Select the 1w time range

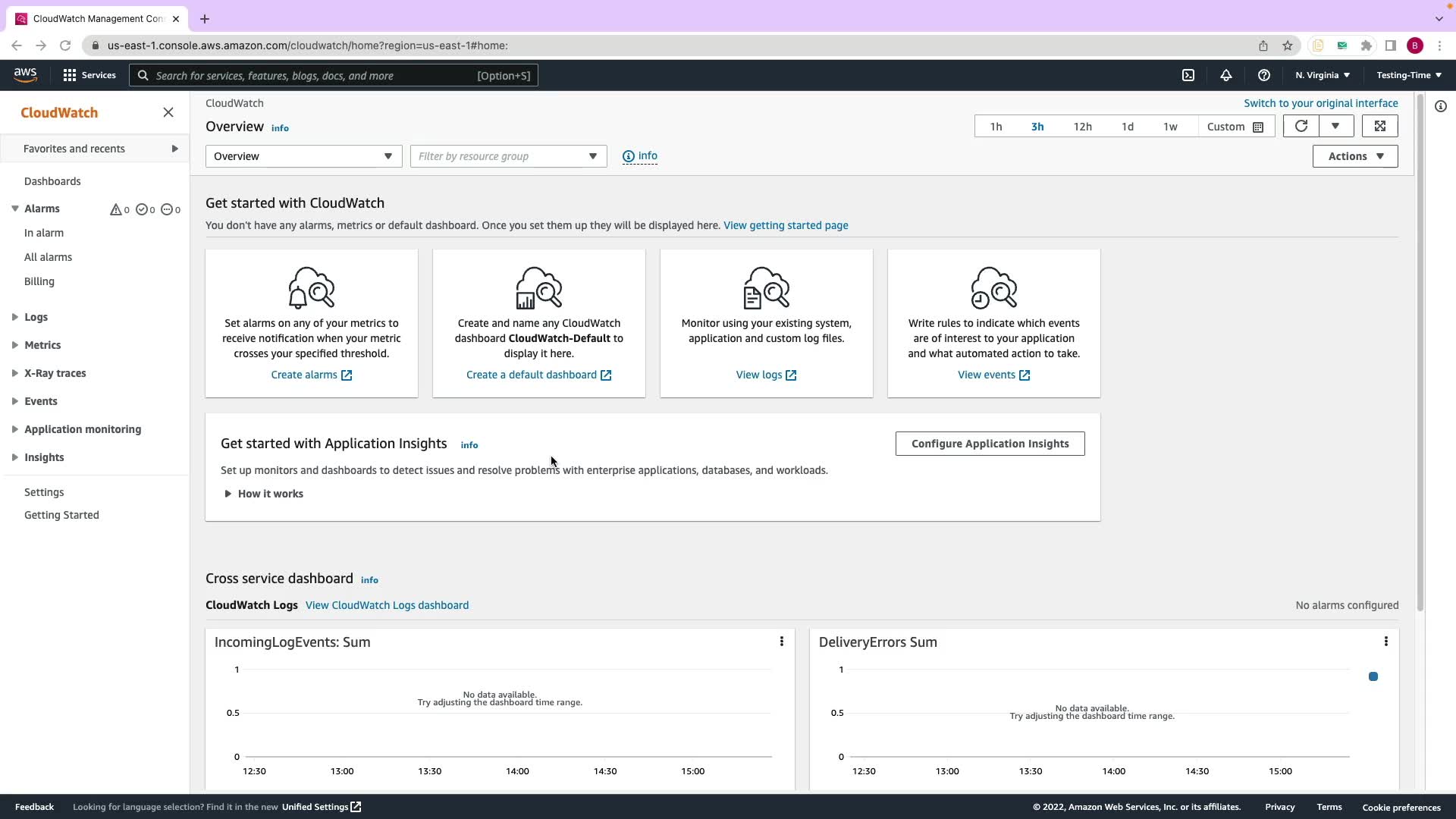[1170, 127]
